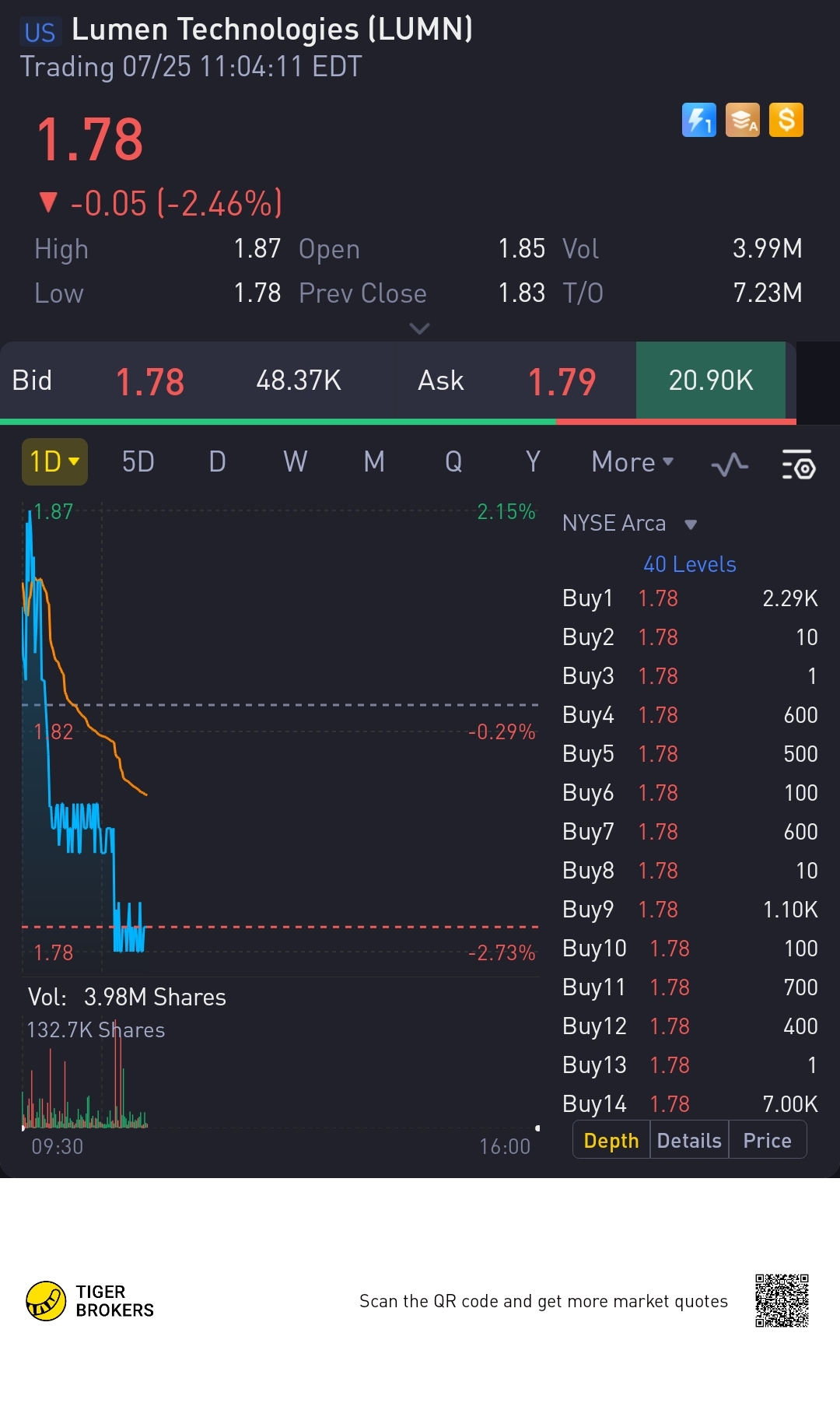Screen dimensions: 840x1424
Task: Tap the current price 1.78 headline
Action: point(90,141)
